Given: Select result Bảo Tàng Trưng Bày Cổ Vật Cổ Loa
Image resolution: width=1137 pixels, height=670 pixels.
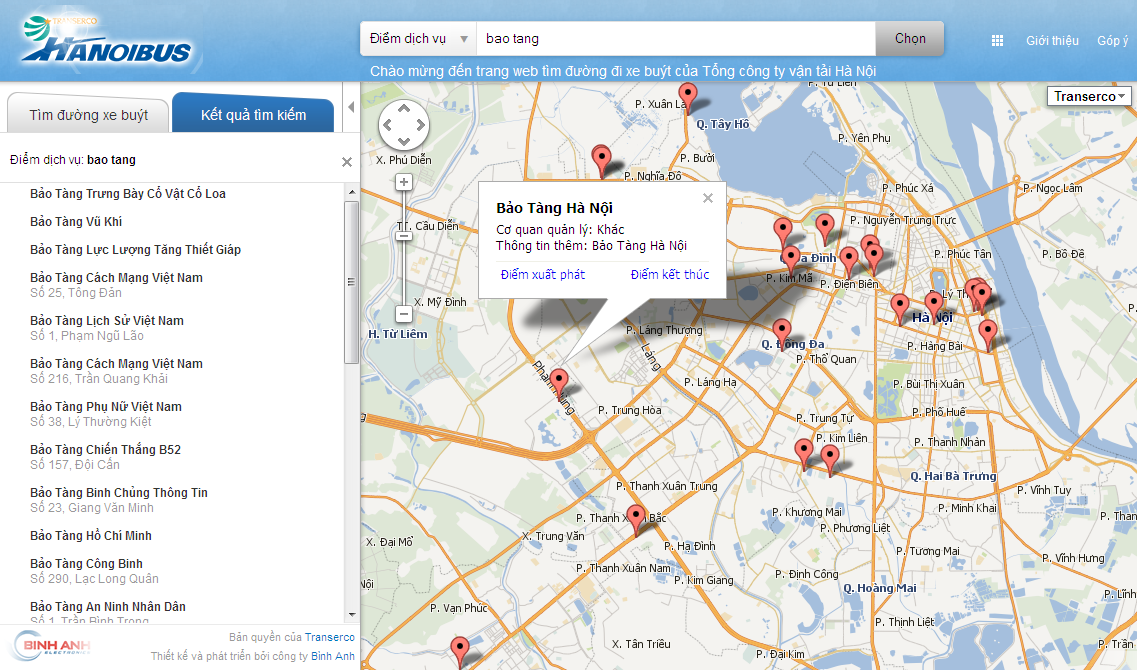Looking at the screenshot, I should 128,194.
